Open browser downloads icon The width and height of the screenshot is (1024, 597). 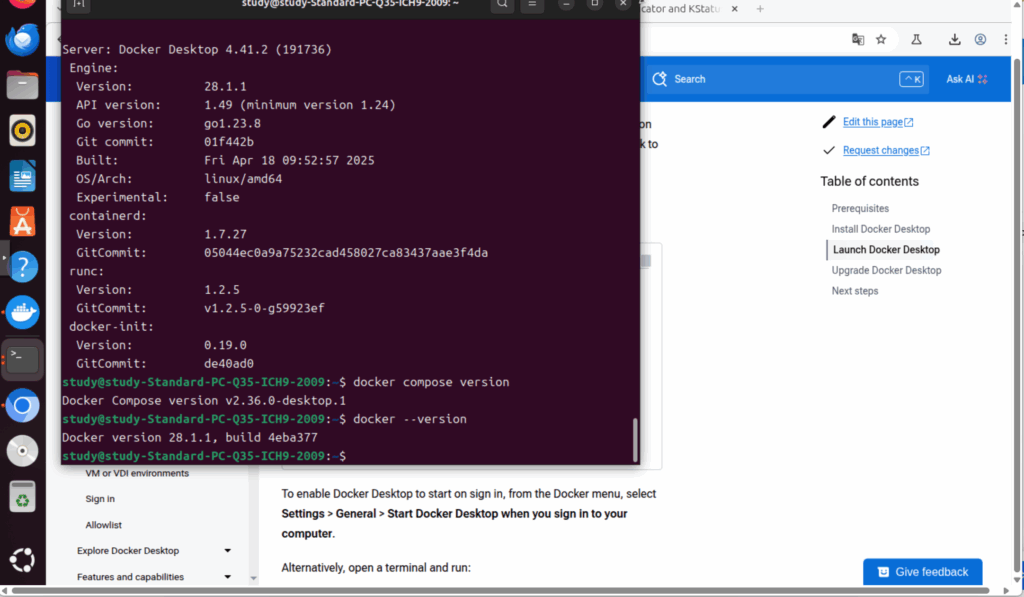[954, 40]
